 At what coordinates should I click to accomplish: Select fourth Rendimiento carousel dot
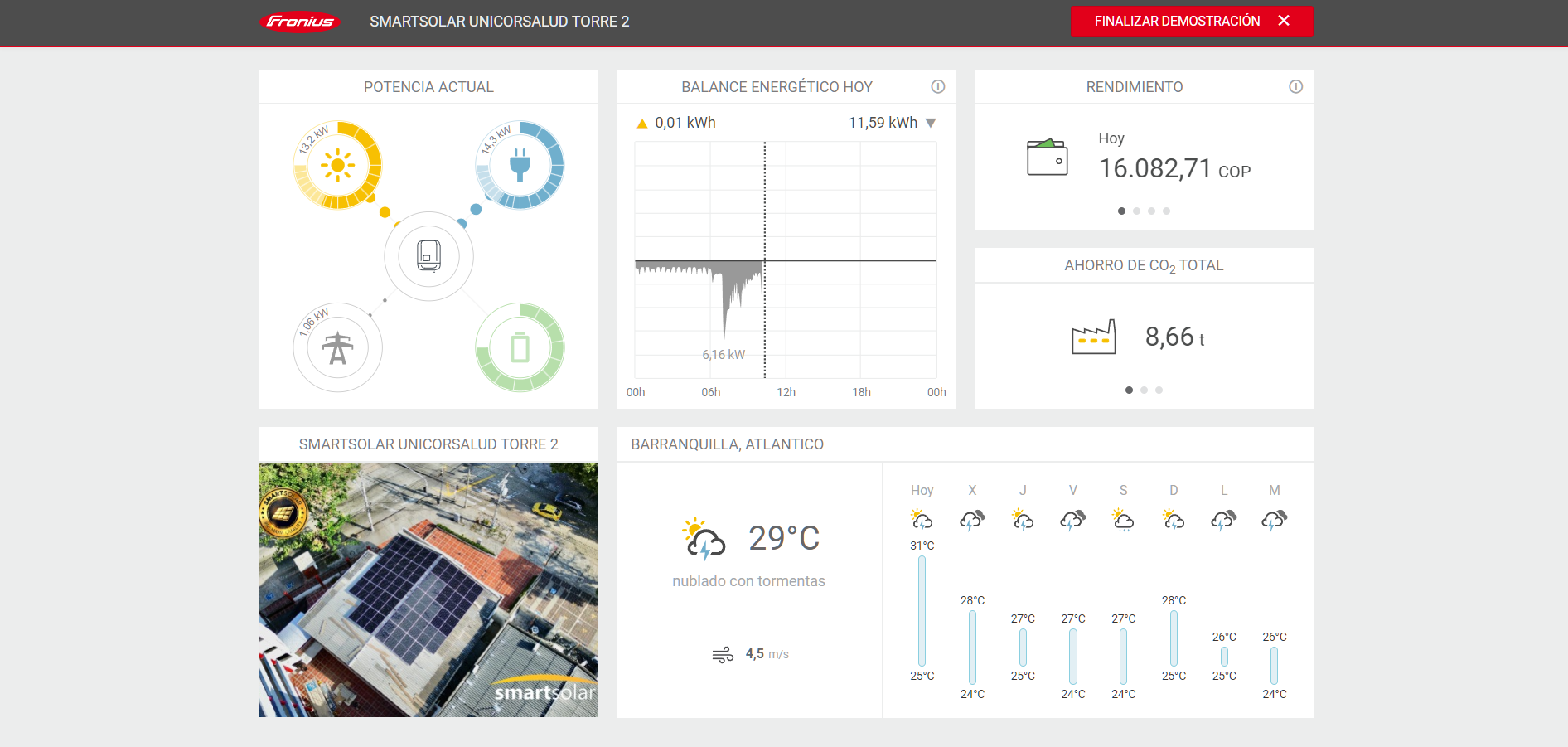(x=1166, y=211)
